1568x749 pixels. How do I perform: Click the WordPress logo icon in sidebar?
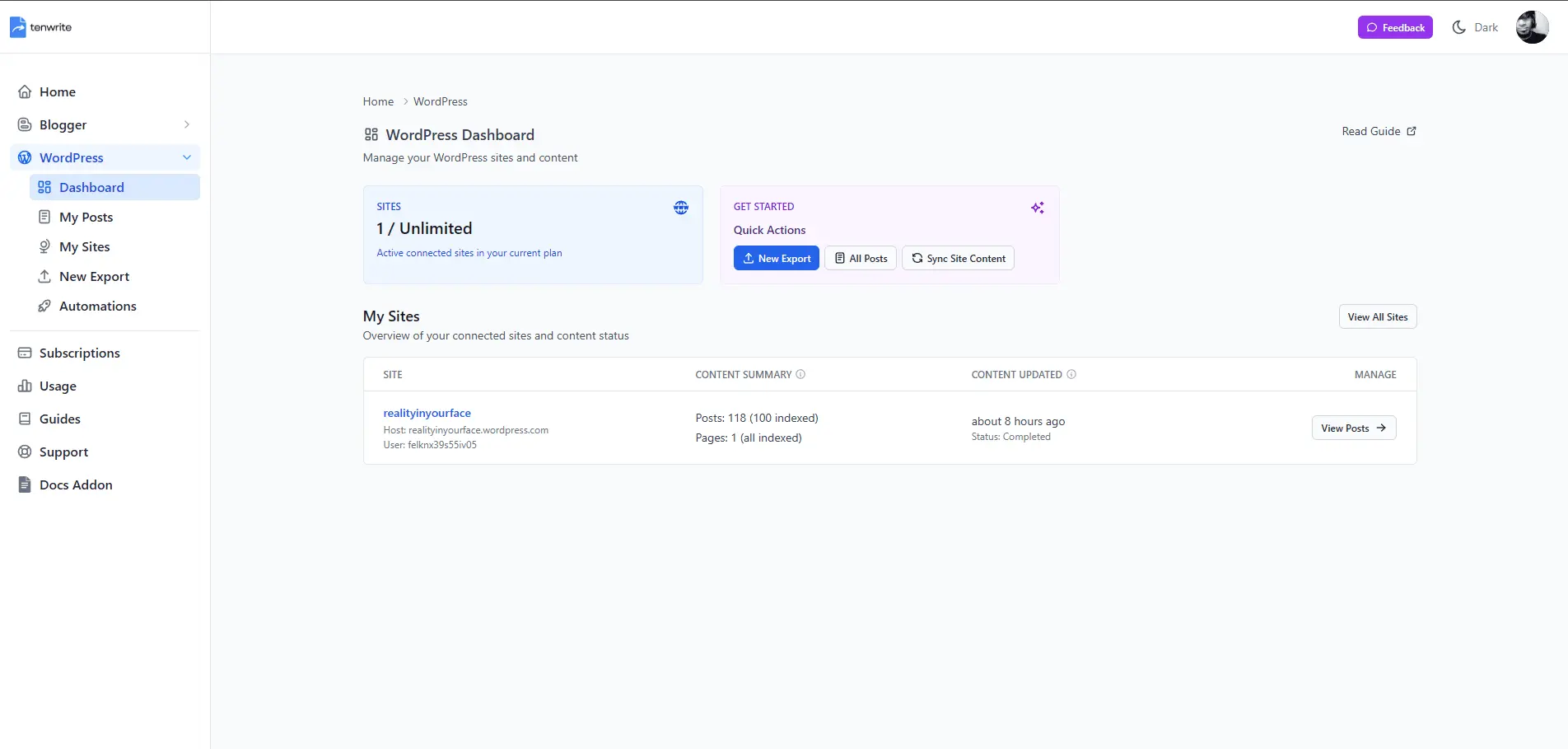point(25,157)
